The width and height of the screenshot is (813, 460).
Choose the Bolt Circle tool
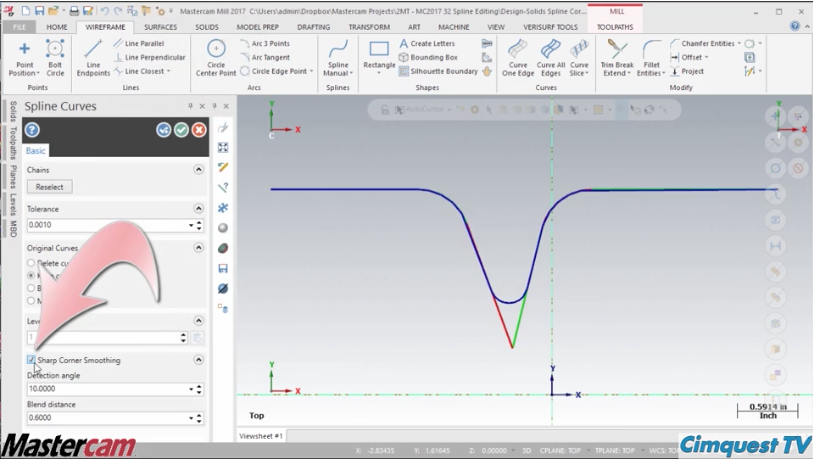click(x=55, y=59)
